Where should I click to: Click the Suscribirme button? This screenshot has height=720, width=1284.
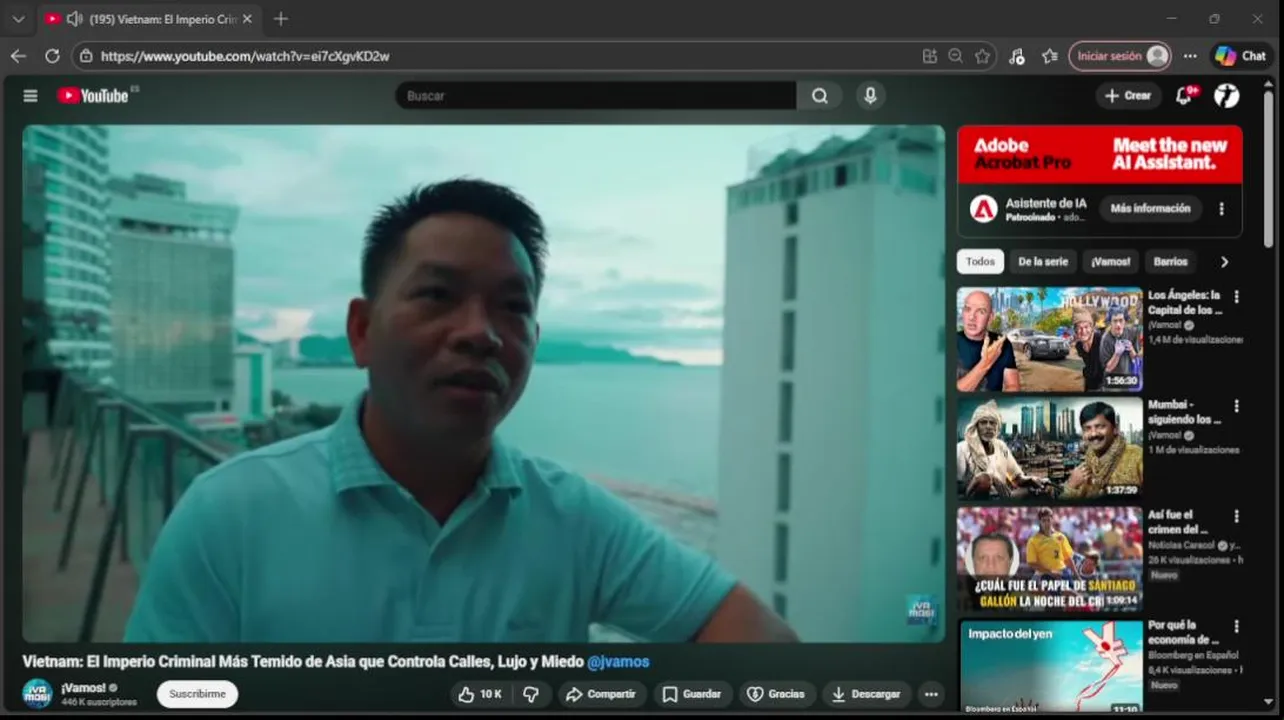pos(197,694)
